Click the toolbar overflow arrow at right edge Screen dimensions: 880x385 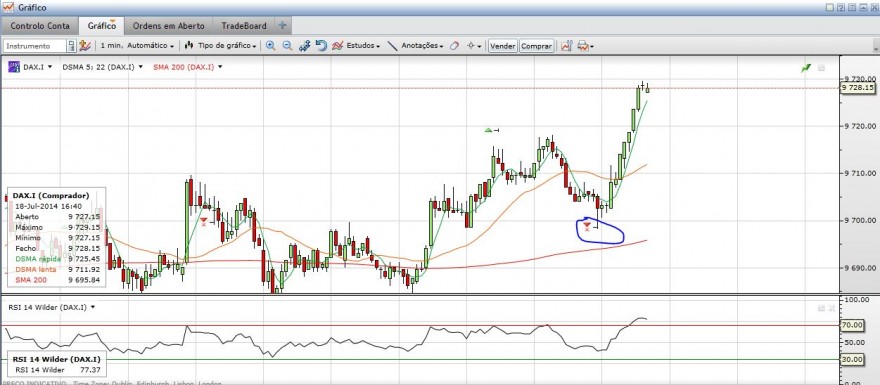click(x=877, y=46)
